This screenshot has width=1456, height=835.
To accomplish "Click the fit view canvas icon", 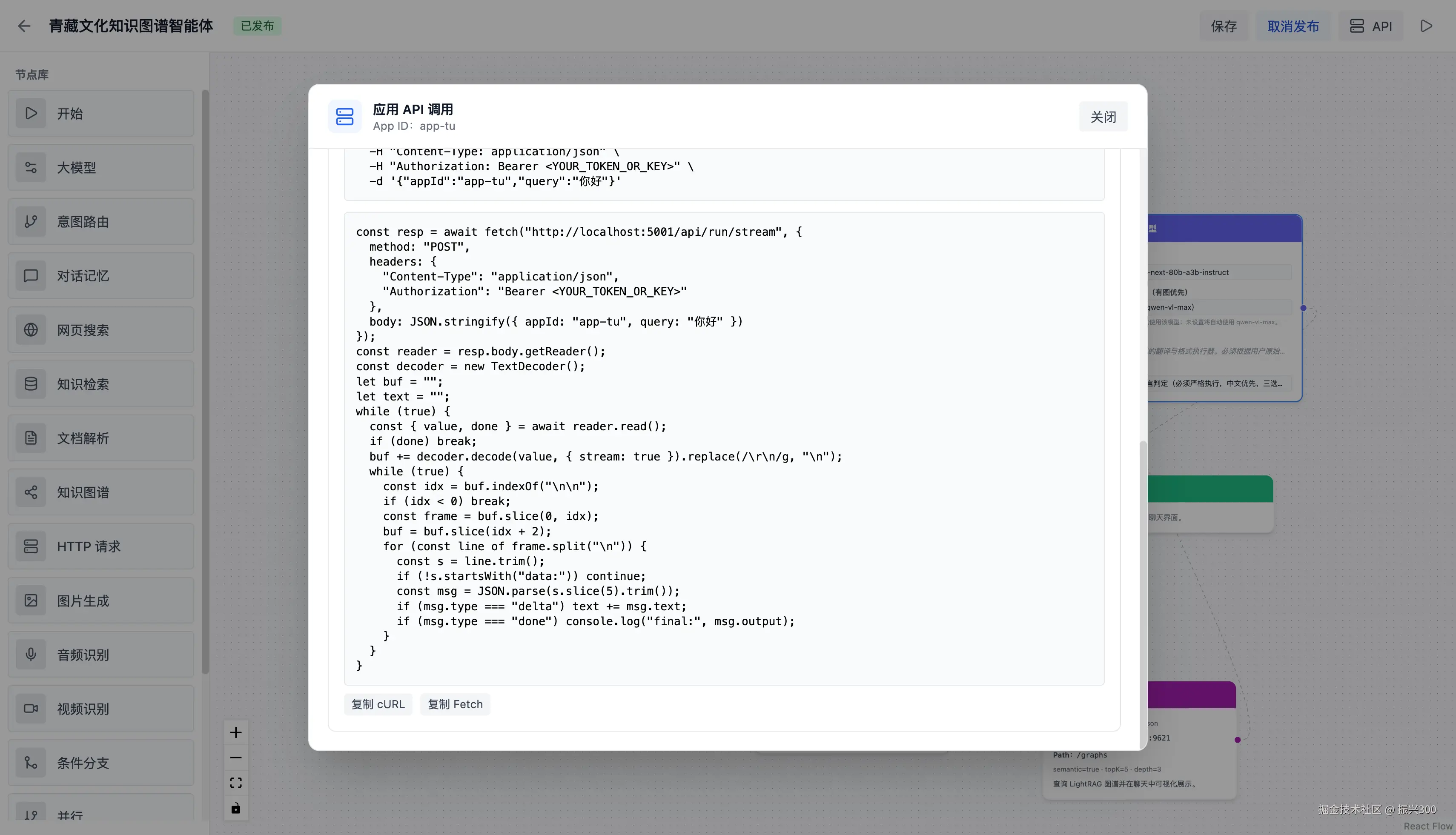I will pyautogui.click(x=236, y=783).
